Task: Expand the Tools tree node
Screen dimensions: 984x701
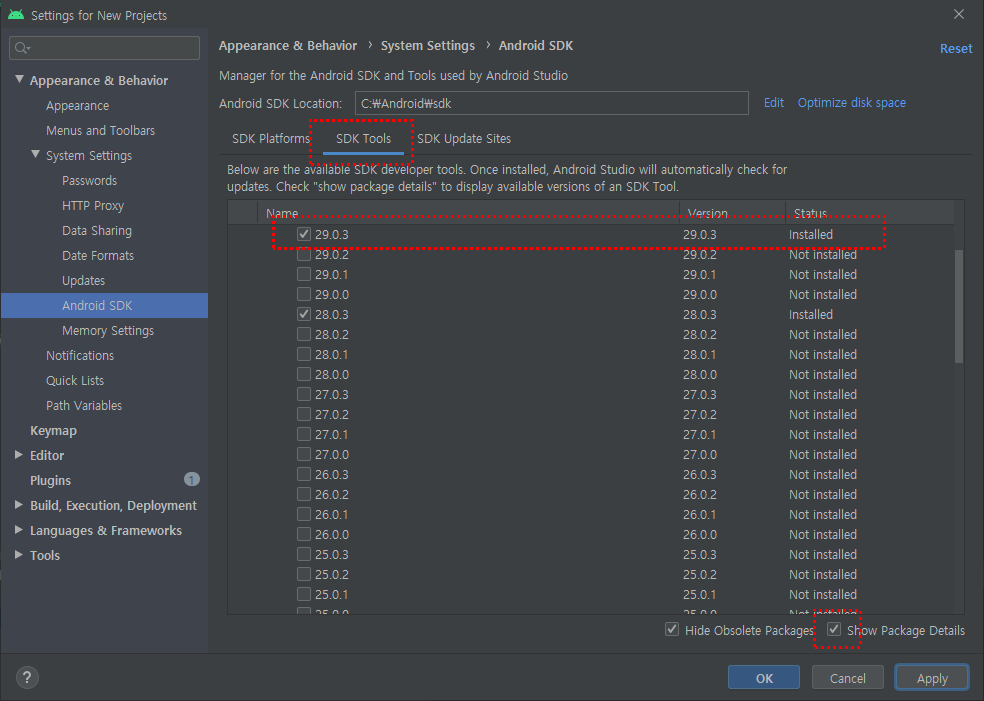Action: click(19, 555)
